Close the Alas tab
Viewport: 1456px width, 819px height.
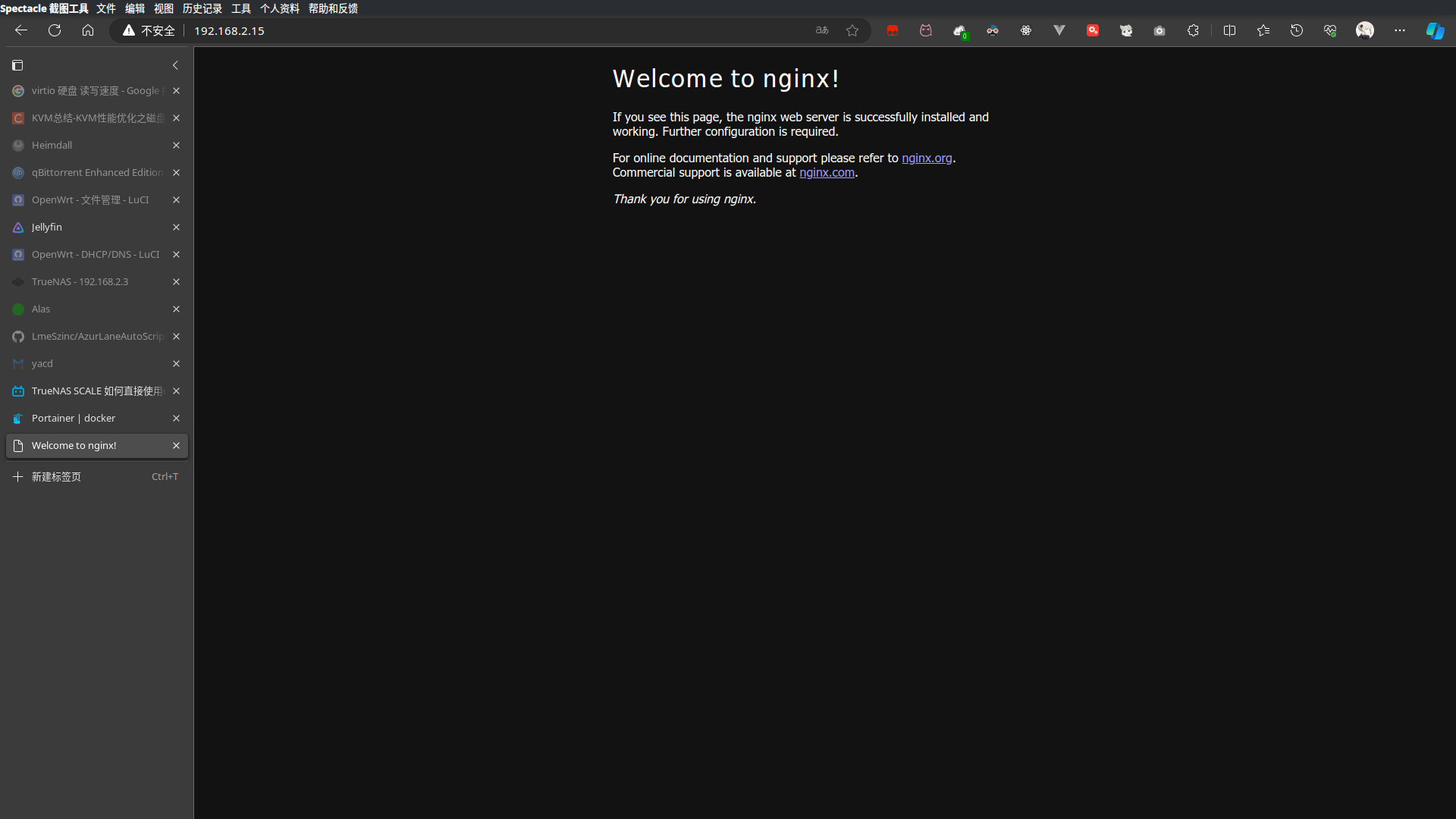176,309
